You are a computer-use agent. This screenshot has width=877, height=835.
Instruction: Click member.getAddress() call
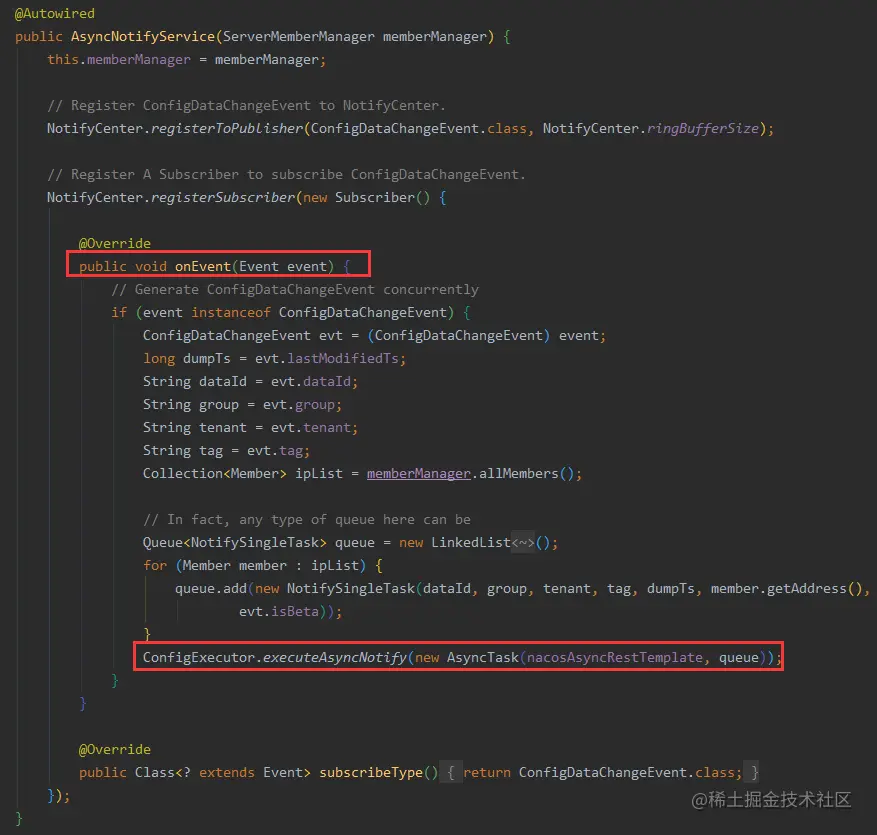(787, 589)
